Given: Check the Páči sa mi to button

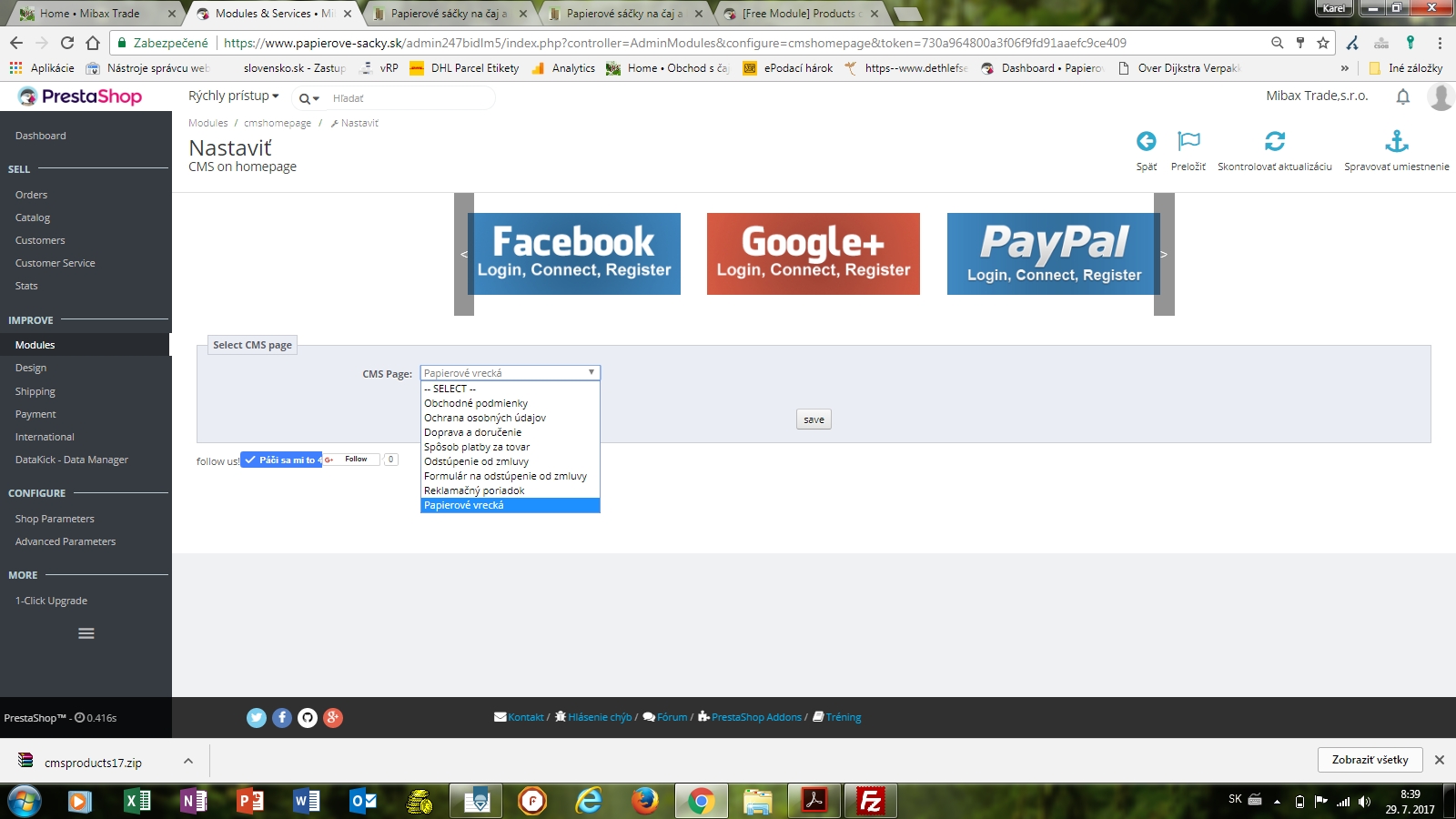Looking at the screenshot, I should (281, 460).
